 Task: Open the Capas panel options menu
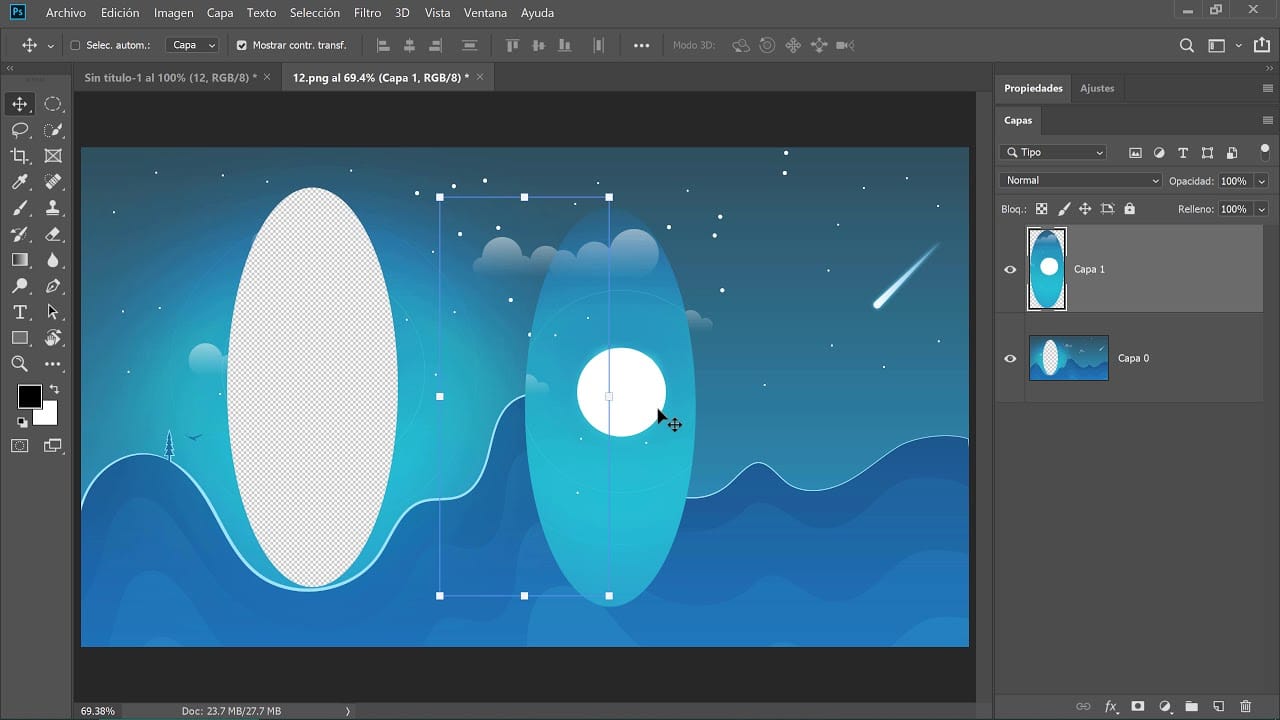(x=1268, y=120)
